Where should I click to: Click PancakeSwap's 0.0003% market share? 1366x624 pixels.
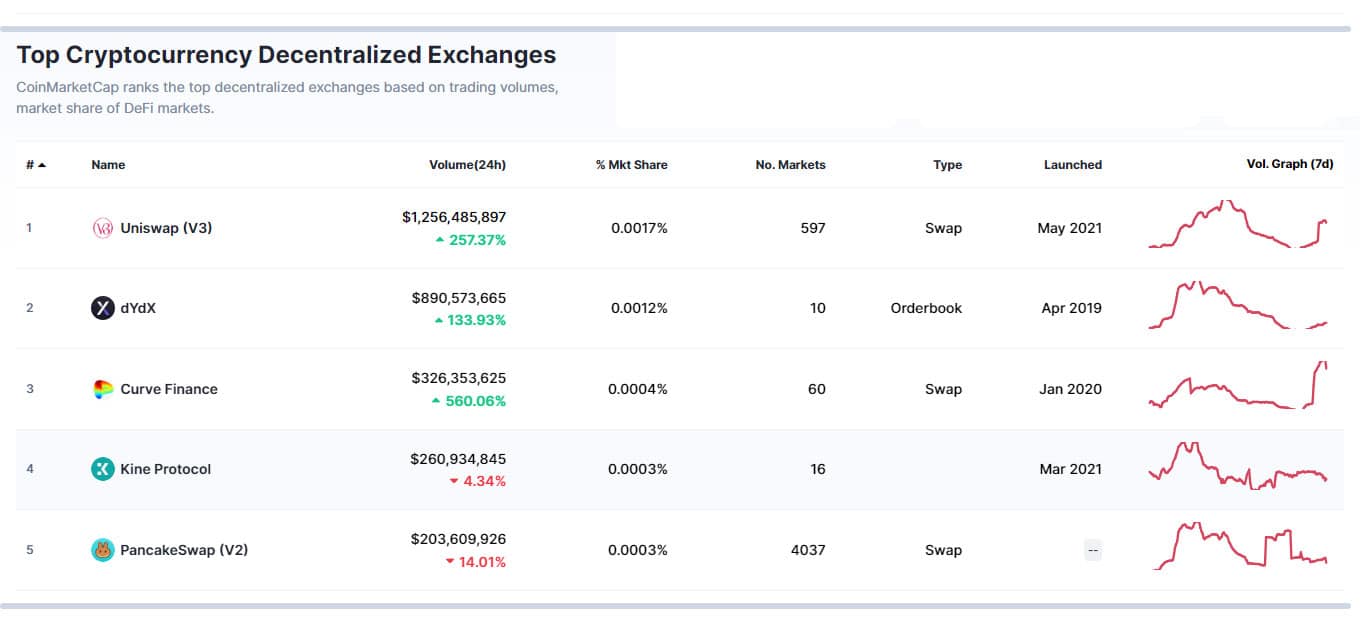[638, 550]
